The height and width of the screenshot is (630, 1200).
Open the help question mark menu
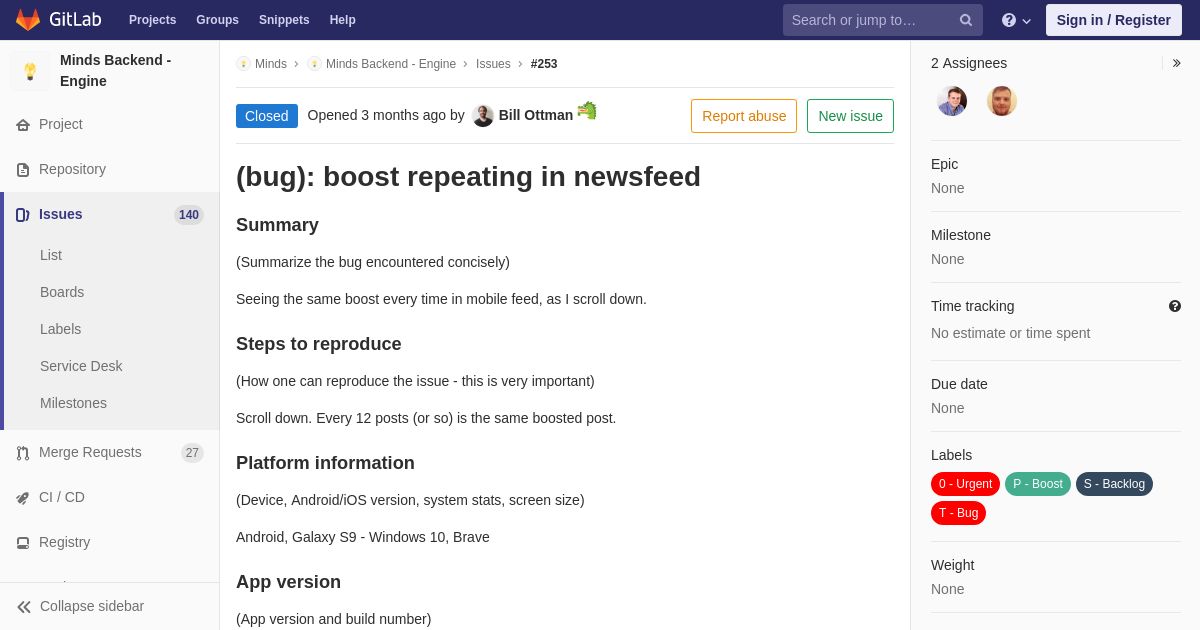1015,20
